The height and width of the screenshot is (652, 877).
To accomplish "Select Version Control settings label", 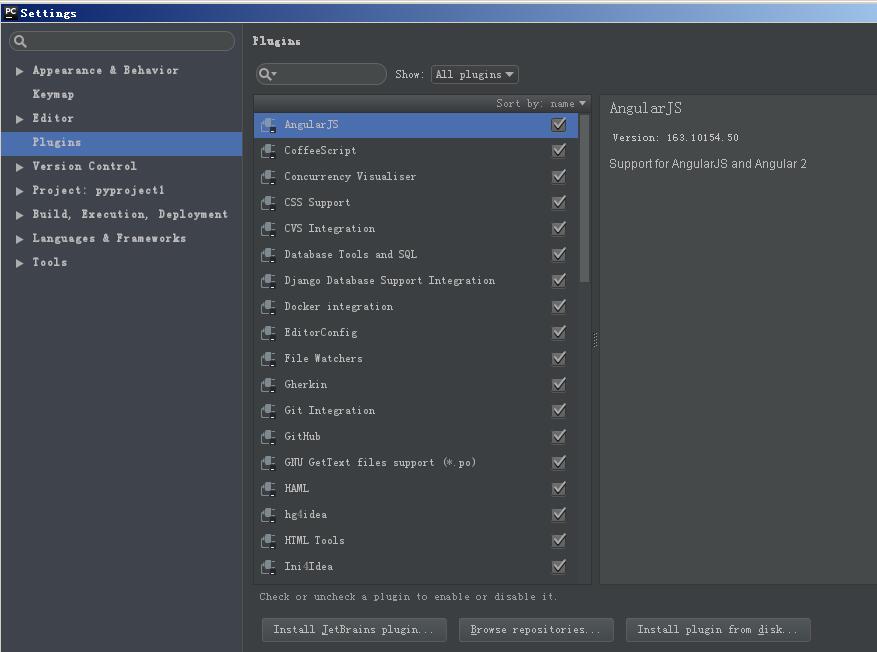I will (84, 166).
